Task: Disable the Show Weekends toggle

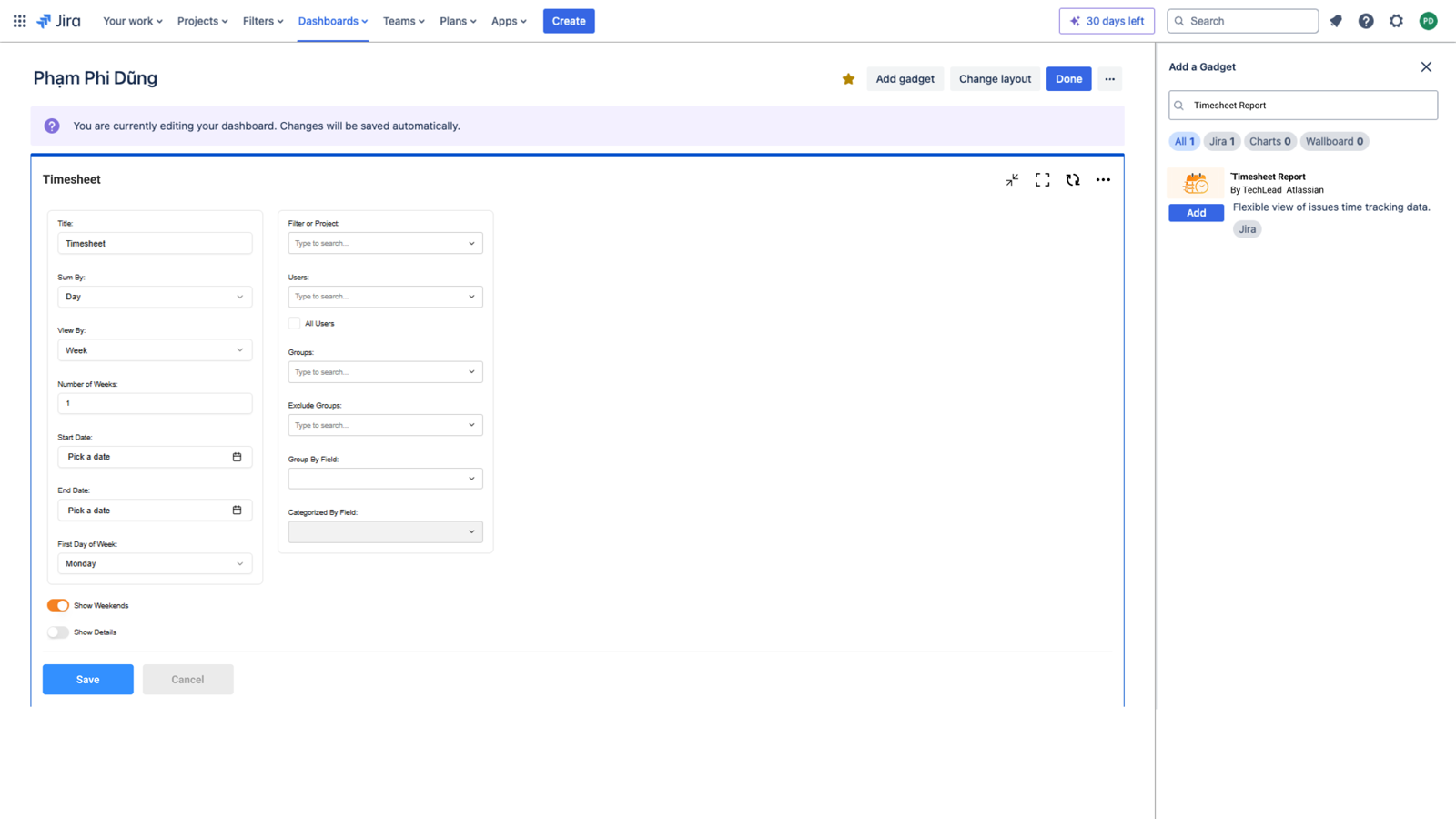Action: [57, 605]
